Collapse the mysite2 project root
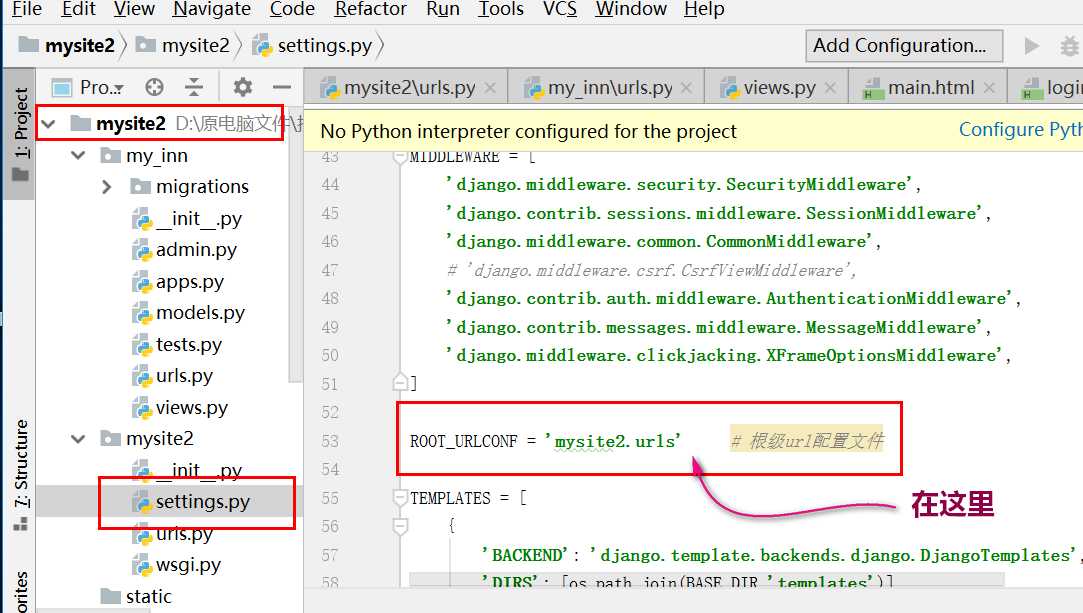The height and width of the screenshot is (613, 1083). pyautogui.click(x=48, y=124)
